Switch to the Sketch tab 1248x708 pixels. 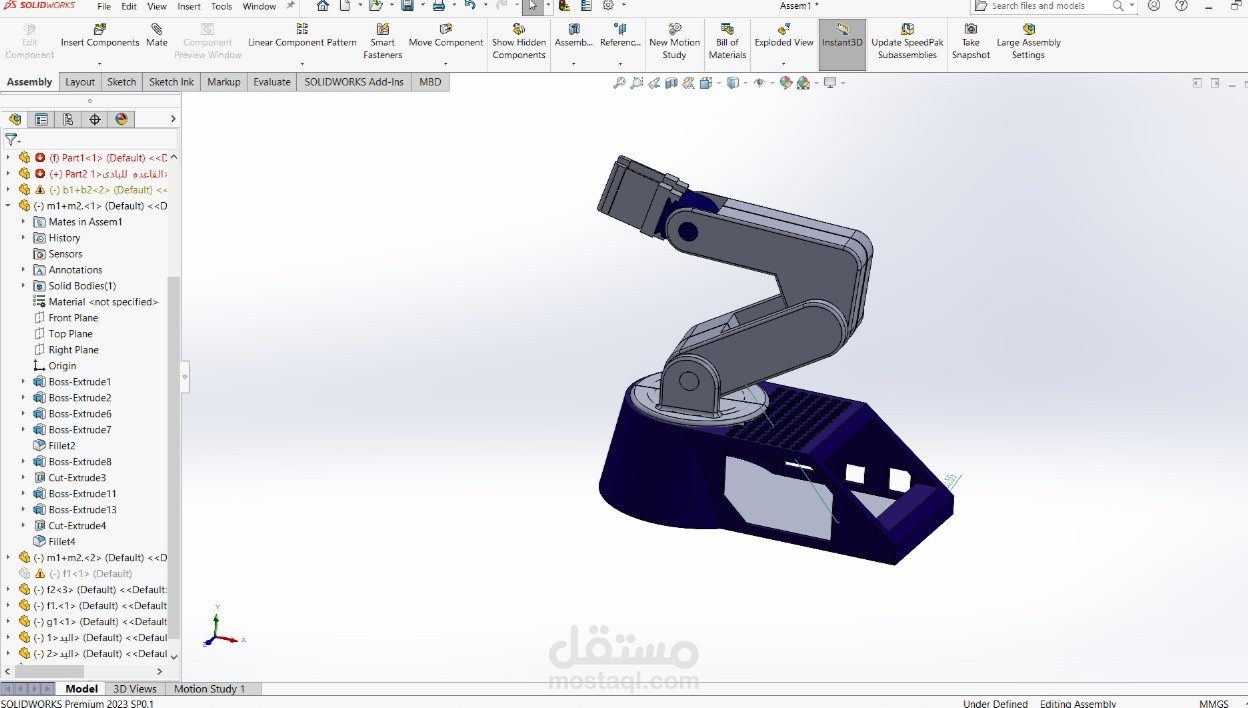pyautogui.click(x=121, y=82)
